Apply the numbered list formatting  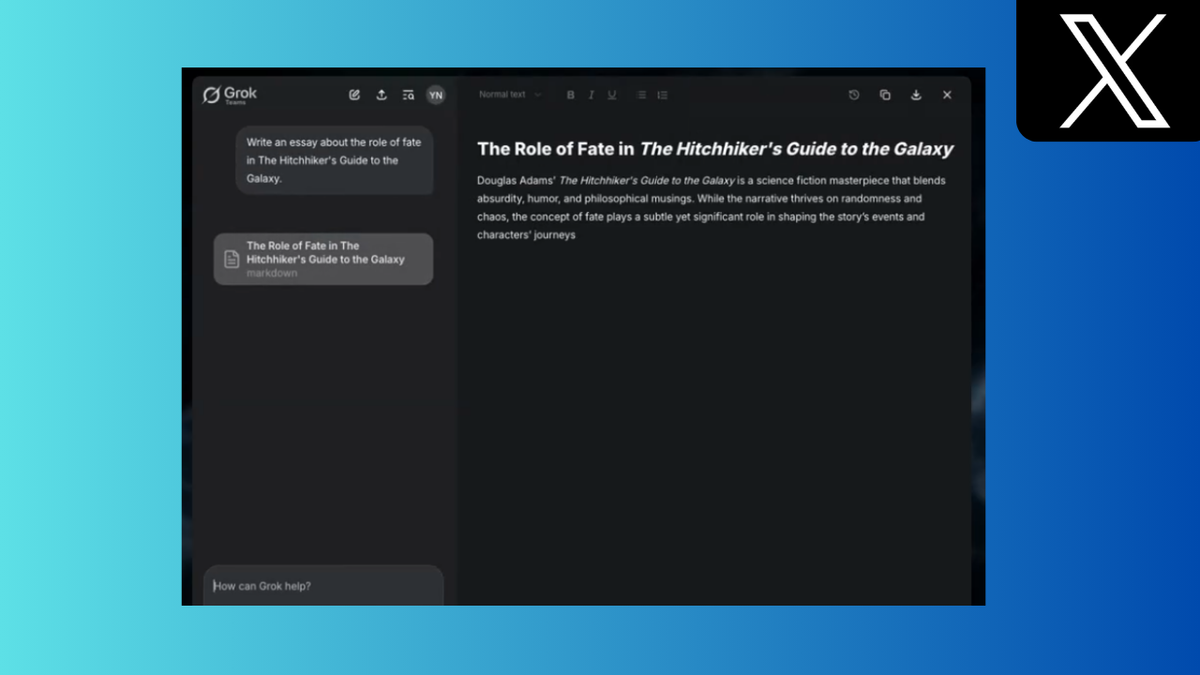(x=662, y=94)
